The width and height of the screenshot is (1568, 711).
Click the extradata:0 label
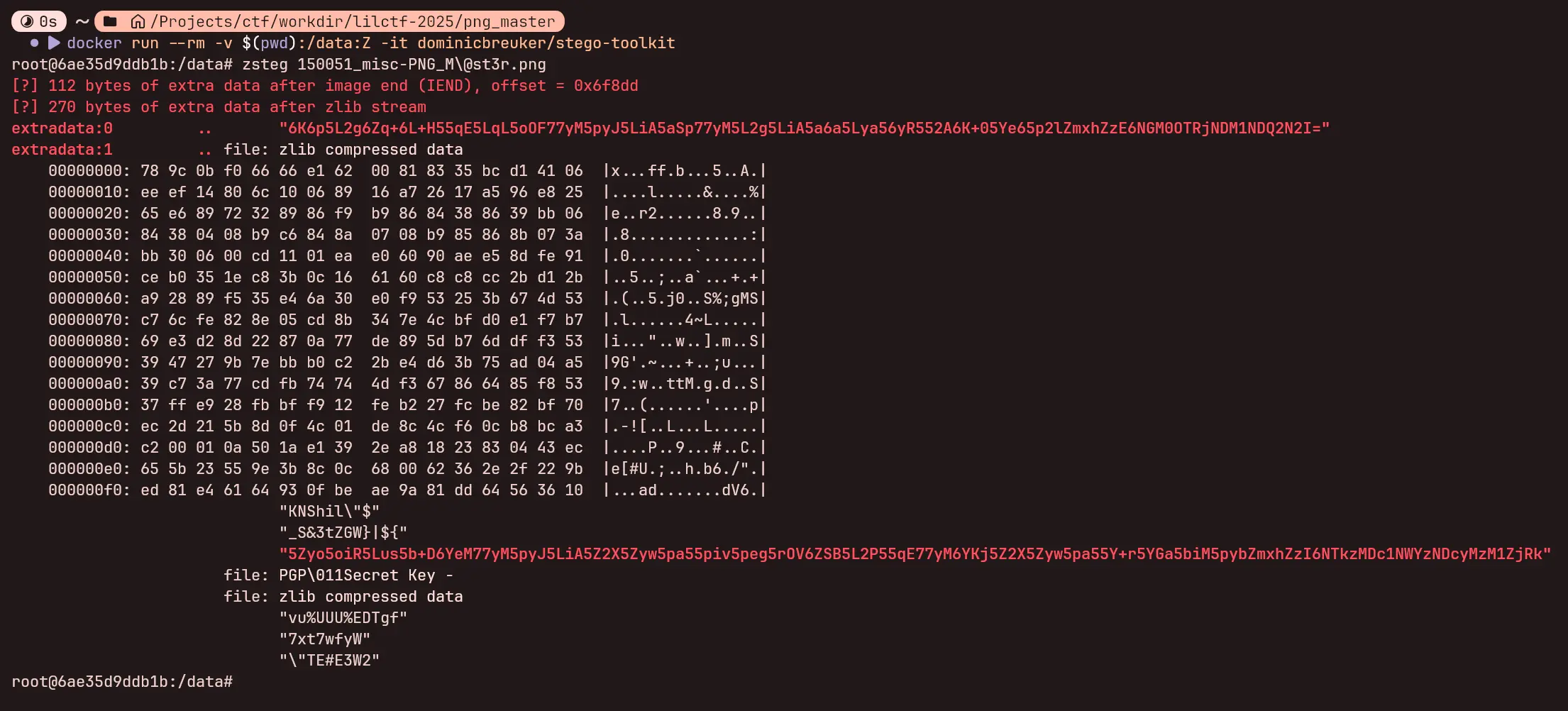click(62, 128)
